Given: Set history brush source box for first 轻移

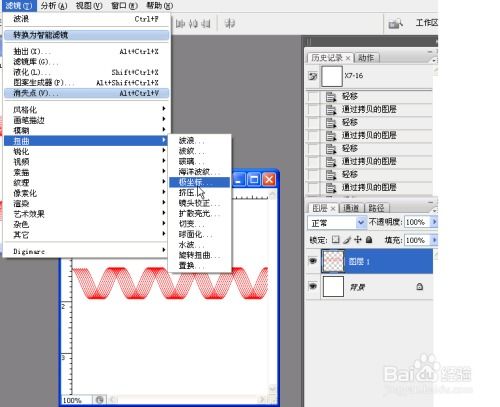Looking at the screenshot, I should pyautogui.click(x=313, y=97).
